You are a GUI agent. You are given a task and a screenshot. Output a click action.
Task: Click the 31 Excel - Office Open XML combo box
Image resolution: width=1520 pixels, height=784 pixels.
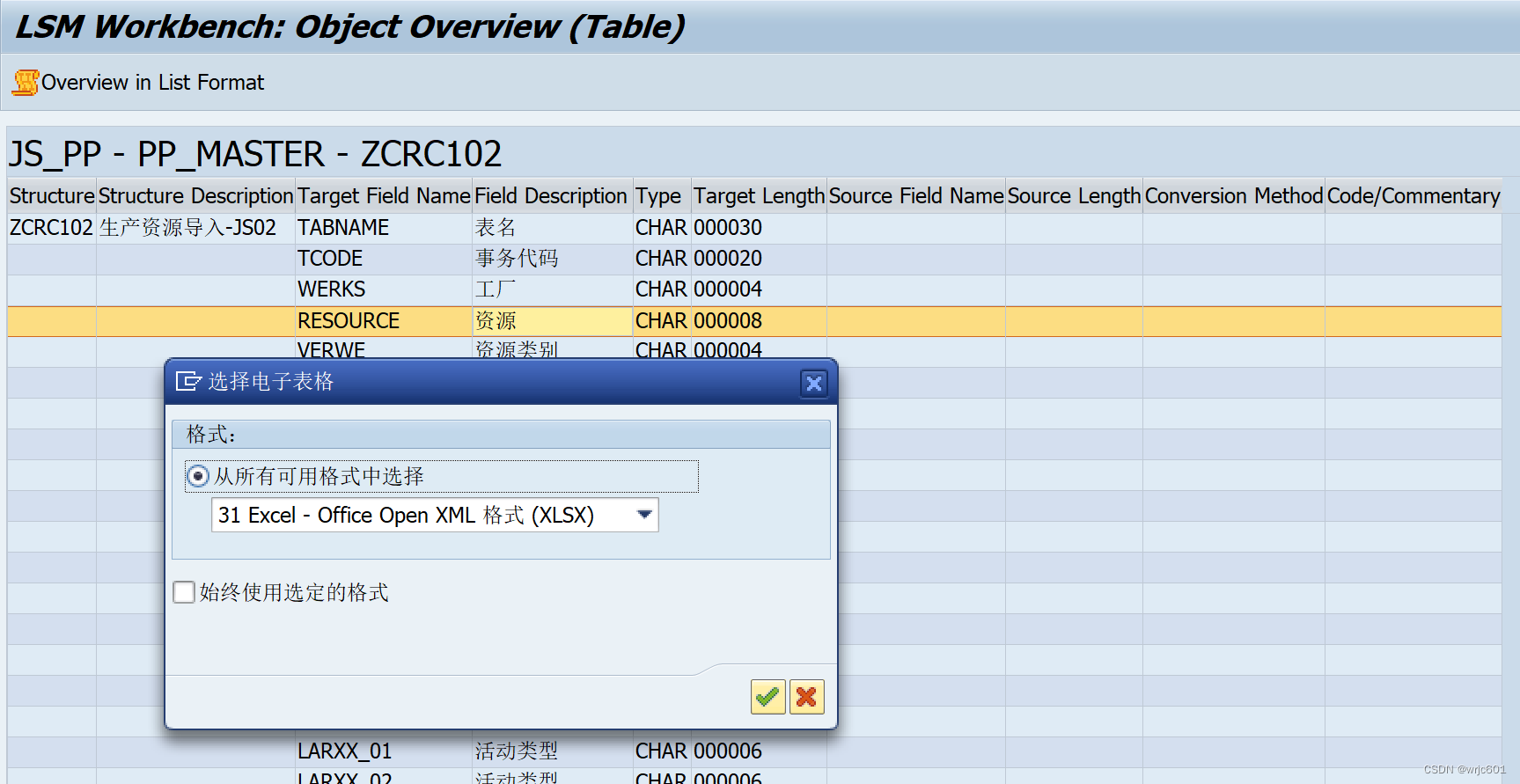pyautogui.click(x=435, y=515)
